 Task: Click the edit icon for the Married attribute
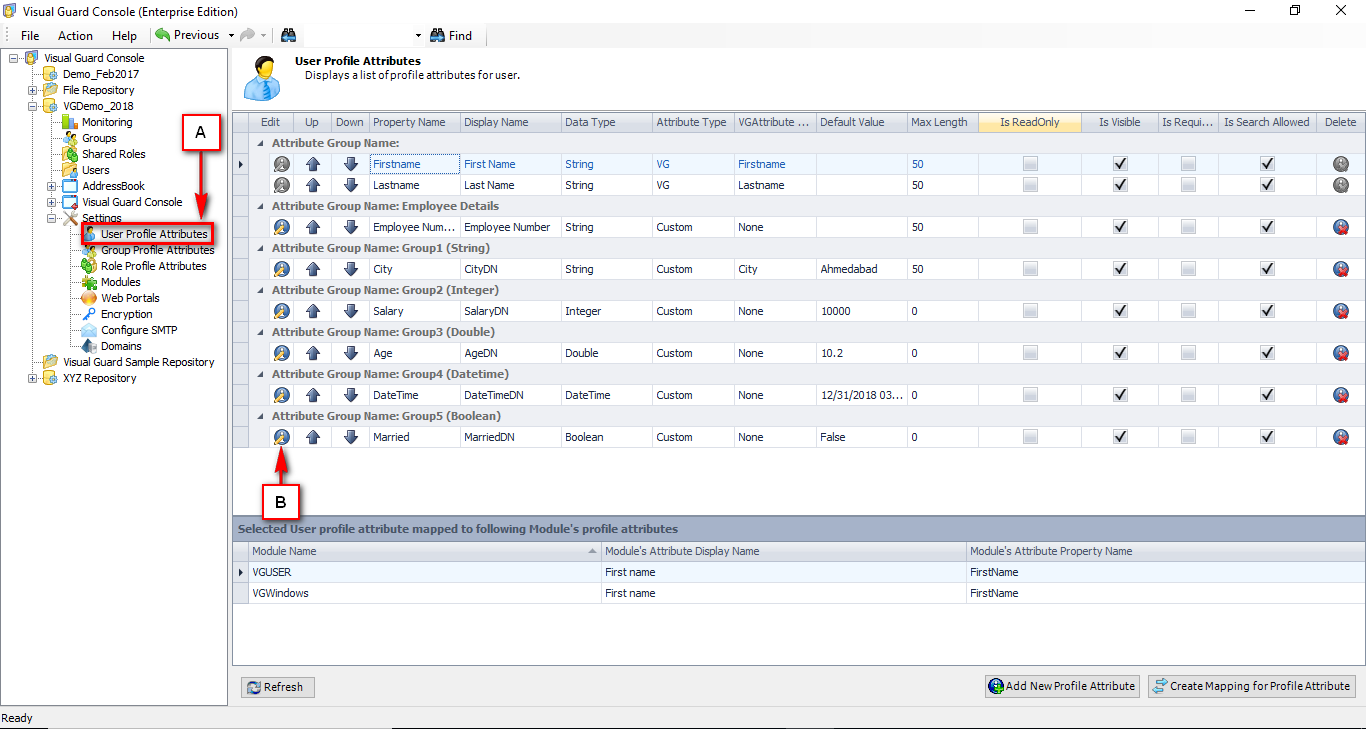click(x=282, y=437)
